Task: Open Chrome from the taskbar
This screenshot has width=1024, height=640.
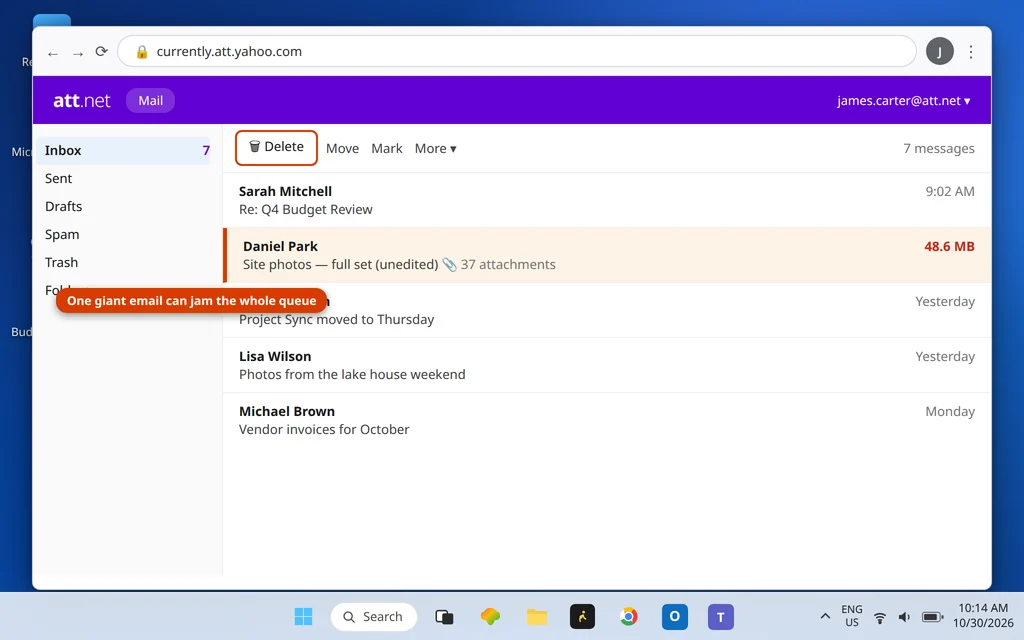Action: pos(628,616)
